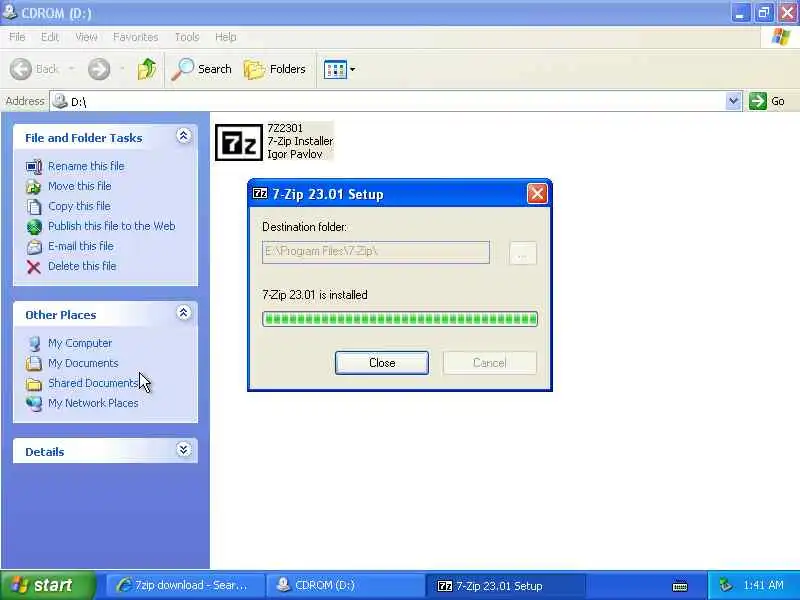800x600 pixels.
Task: Click the Go button by the address bar
Action: pyautogui.click(x=767, y=101)
